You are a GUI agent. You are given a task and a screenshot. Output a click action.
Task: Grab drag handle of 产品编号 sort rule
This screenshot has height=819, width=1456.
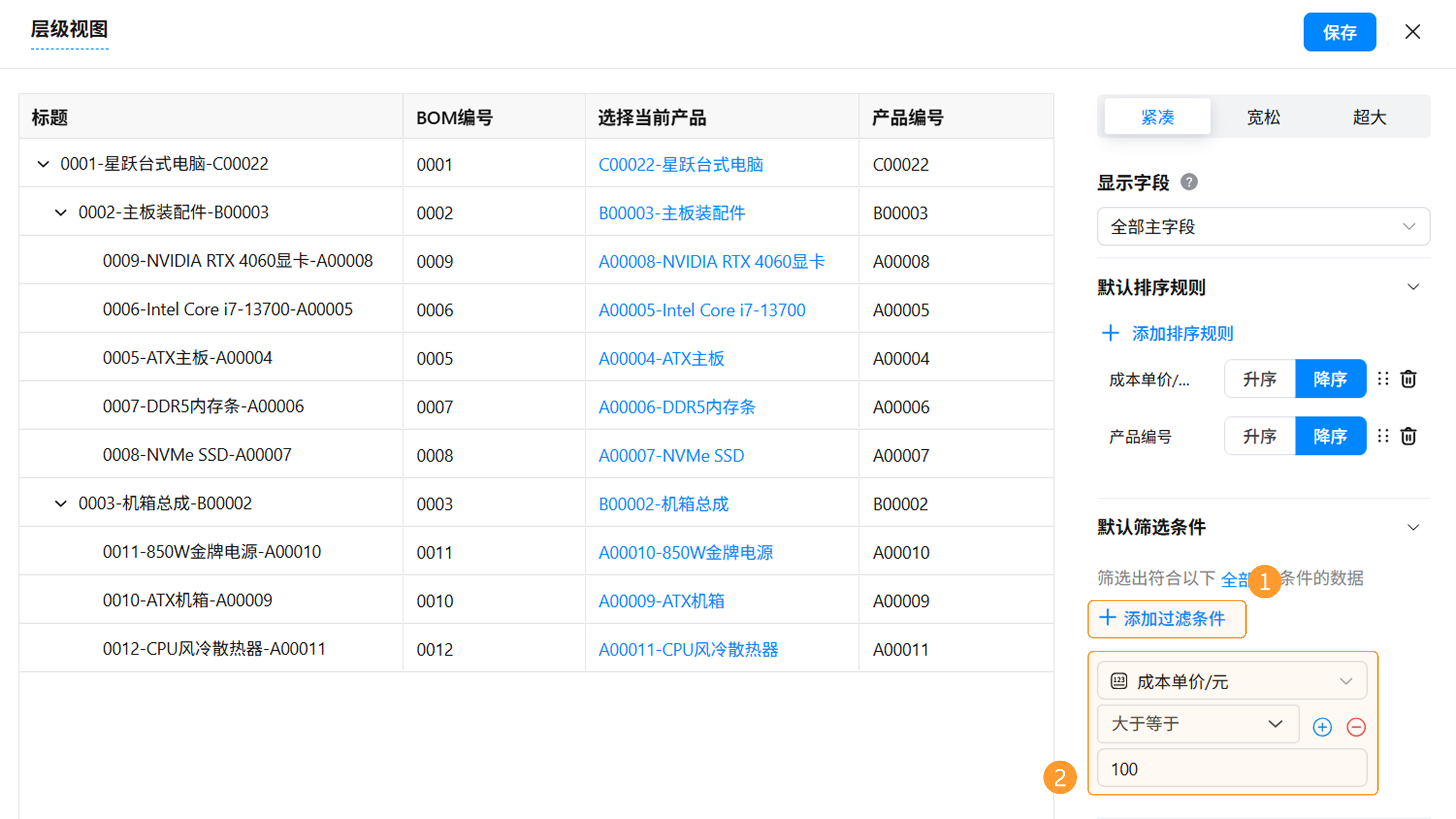(1382, 436)
